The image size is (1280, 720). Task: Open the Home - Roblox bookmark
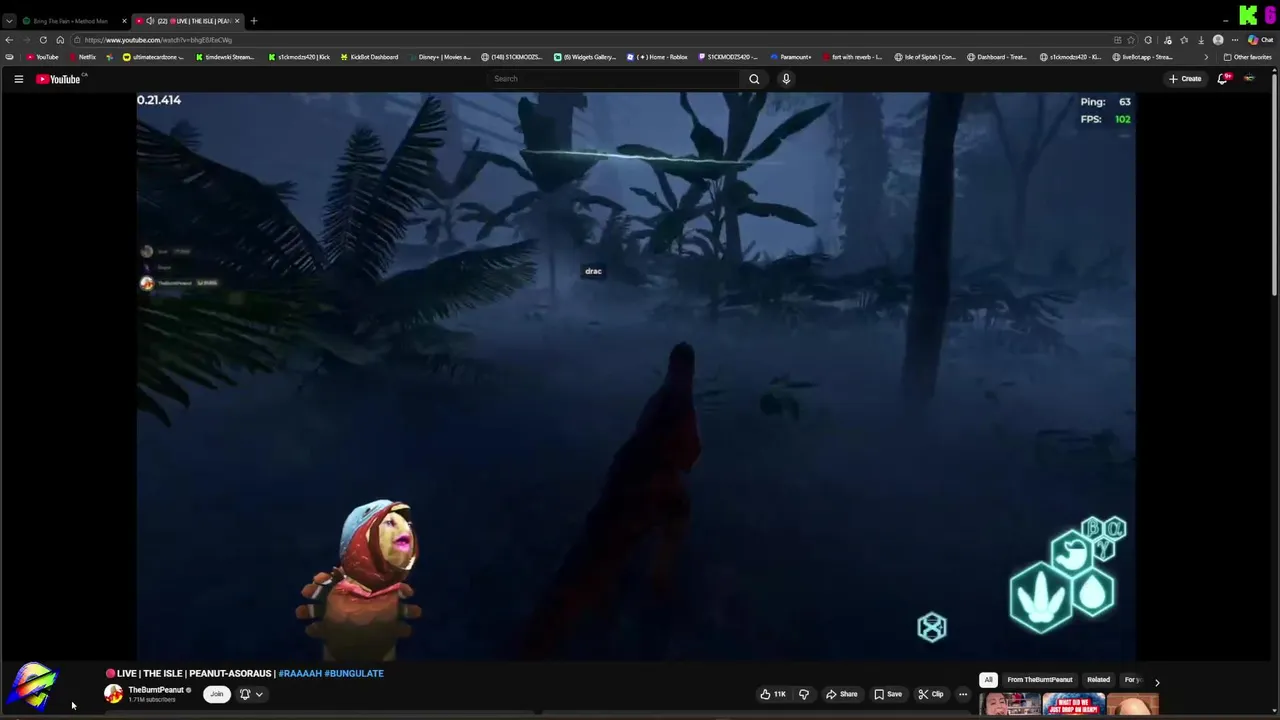tap(657, 57)
